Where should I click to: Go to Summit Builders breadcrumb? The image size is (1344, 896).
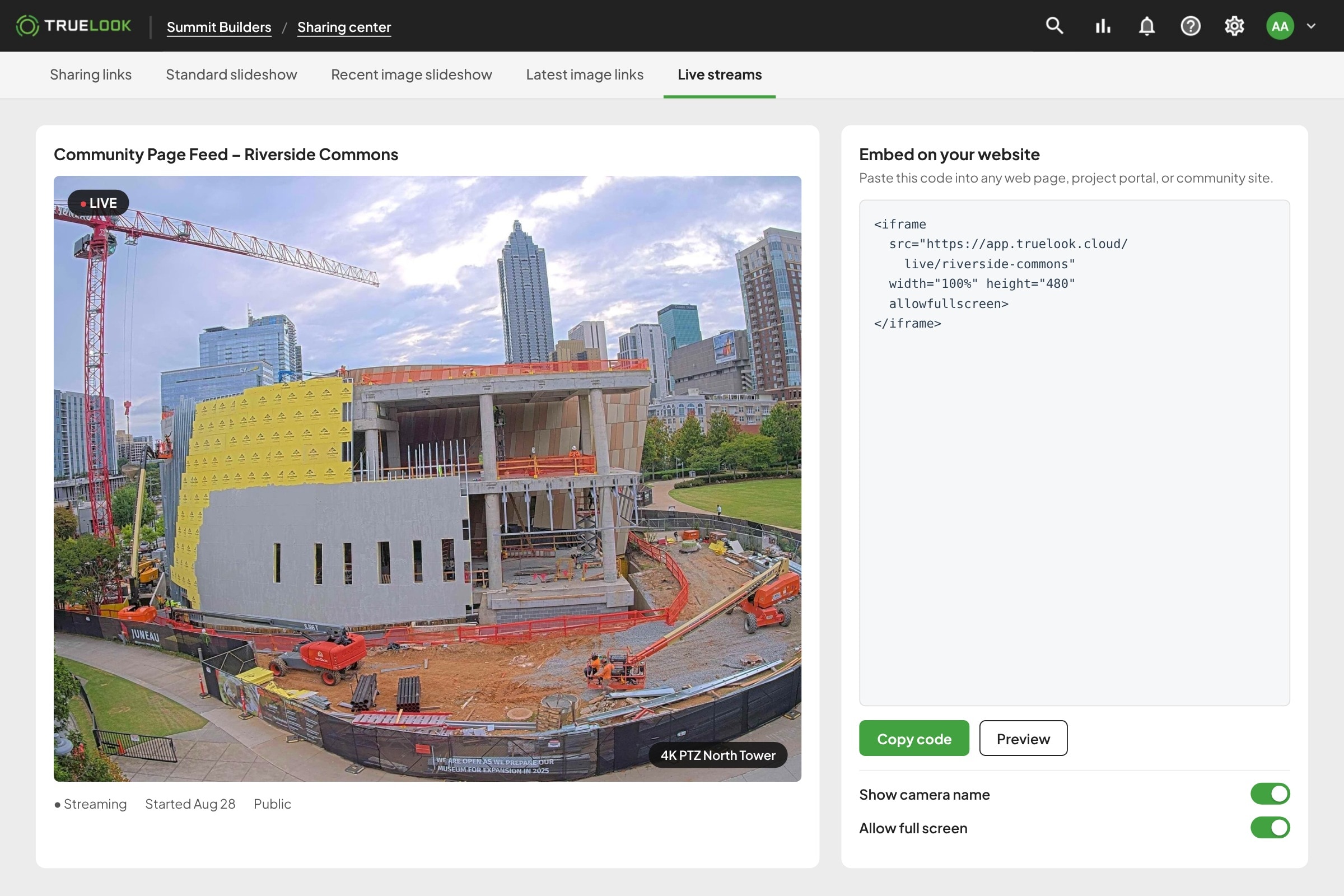(x=219, y=27)
